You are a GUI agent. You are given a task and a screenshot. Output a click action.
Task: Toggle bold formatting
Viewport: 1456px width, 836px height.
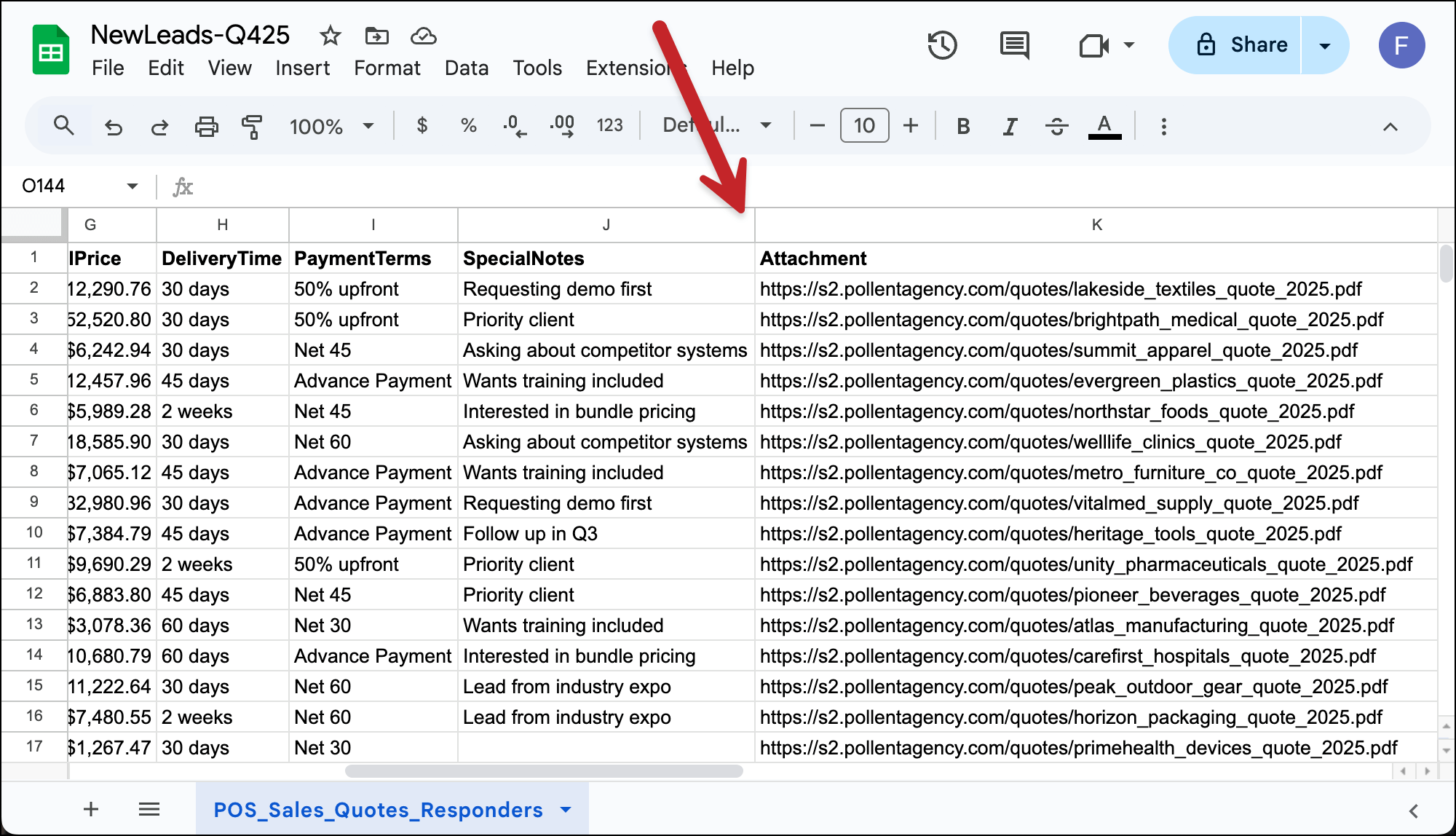pos(962,125)
